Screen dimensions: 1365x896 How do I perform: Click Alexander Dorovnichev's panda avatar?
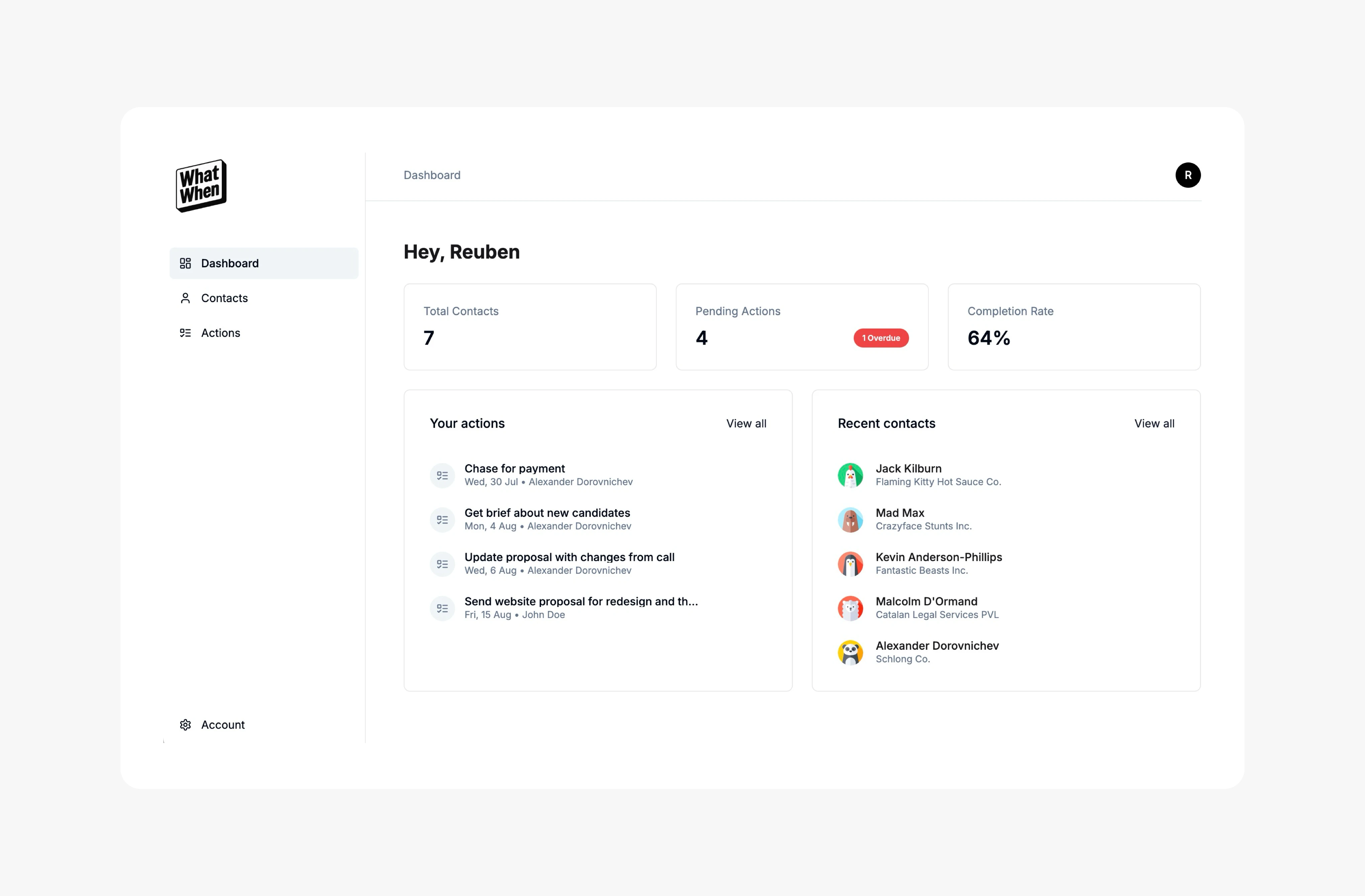coord(850,652)
